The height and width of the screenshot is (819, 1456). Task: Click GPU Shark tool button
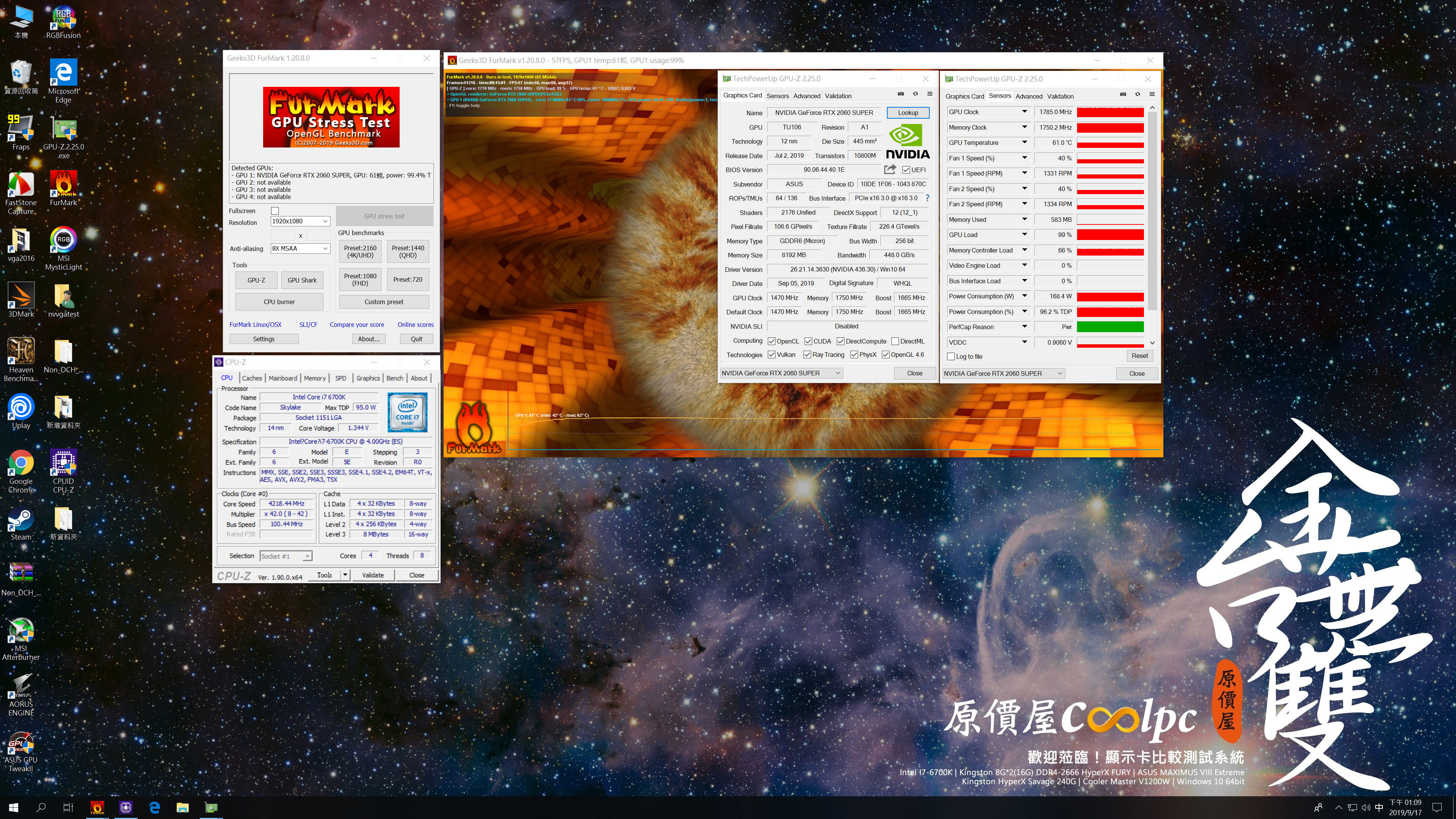(302, 280)
